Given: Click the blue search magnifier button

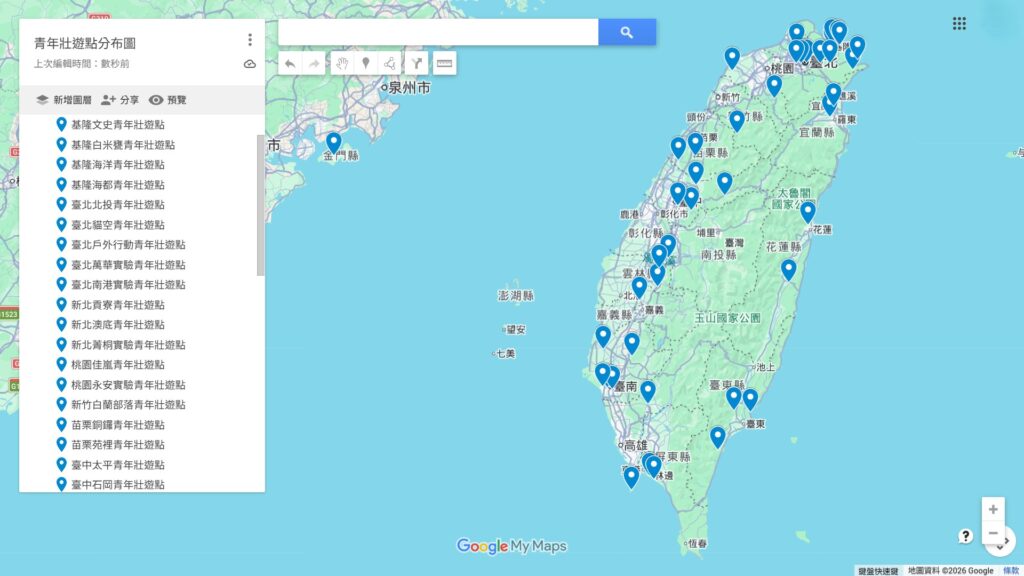Looking at the screenshot, I should point(627,32).
